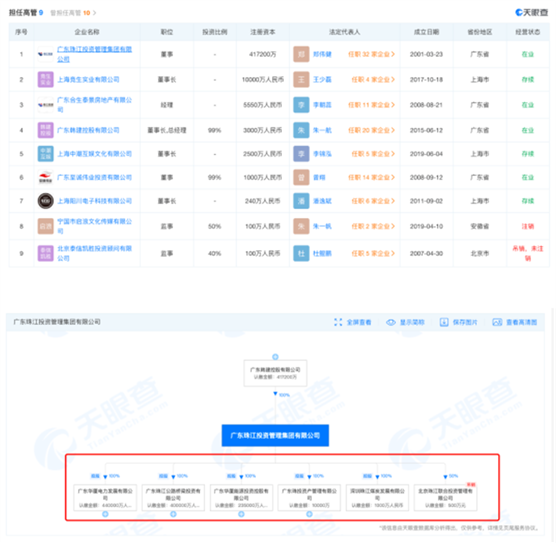Open the 任职 32 家企业 chevron link

coord(371,54)
